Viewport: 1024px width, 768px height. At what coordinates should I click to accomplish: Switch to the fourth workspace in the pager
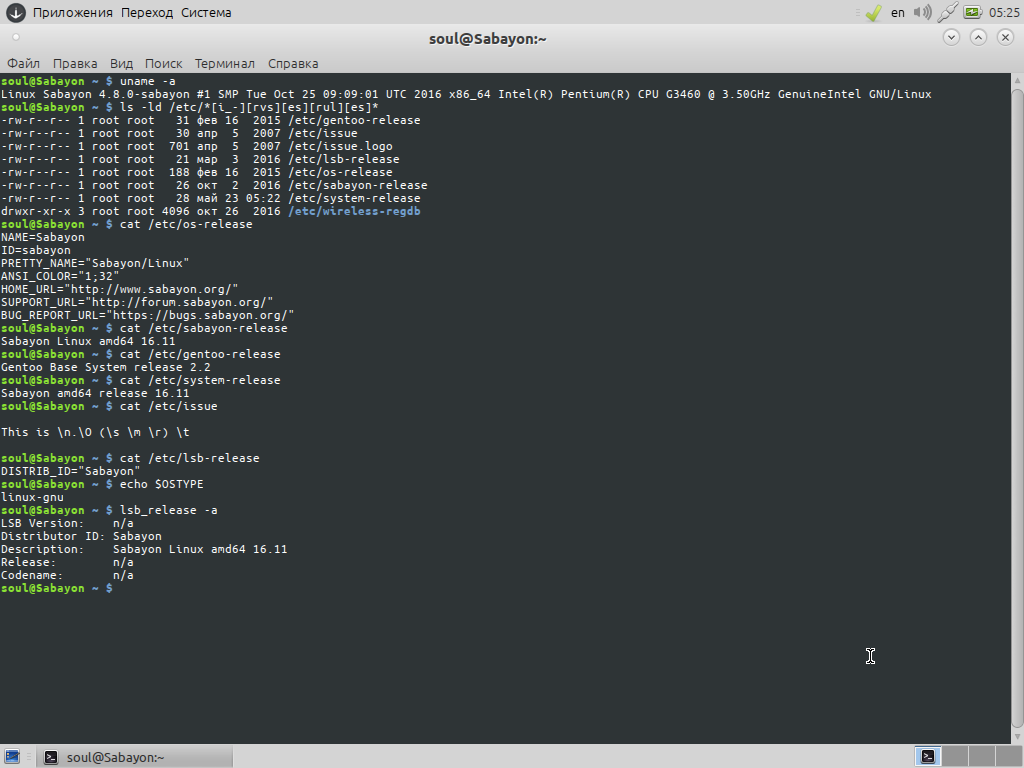(x=1010, y=757)
